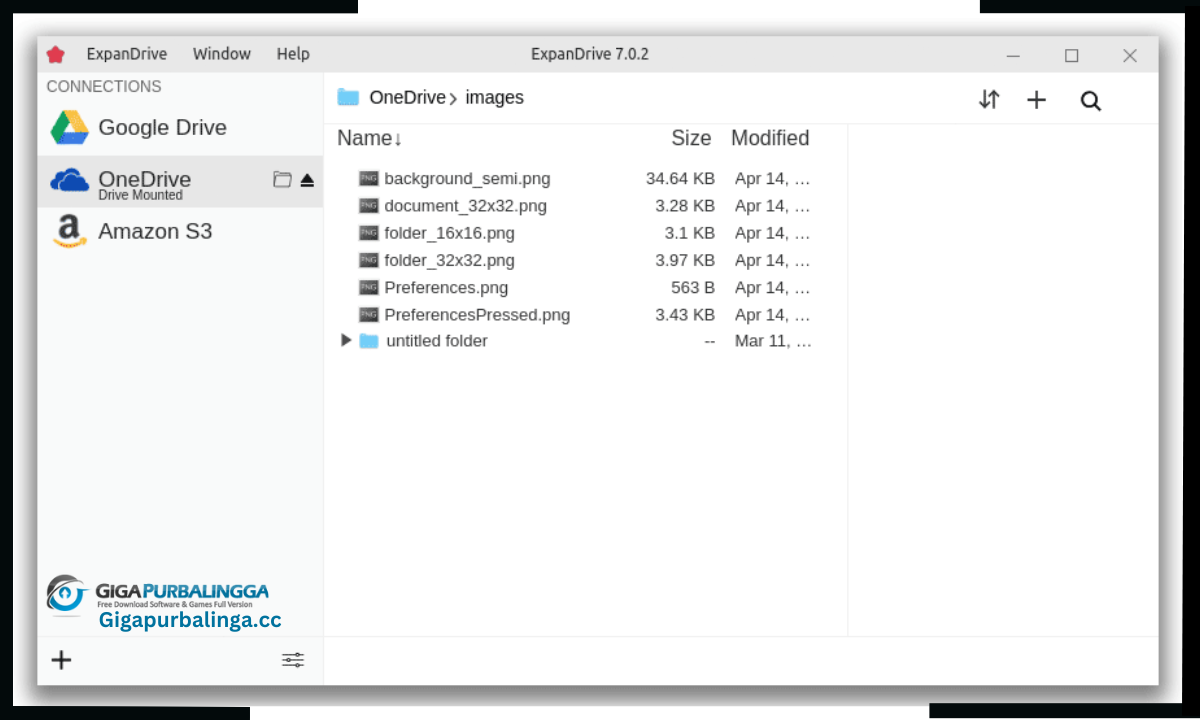Click the plus icon in file toolbar

tap(1037, 99)
